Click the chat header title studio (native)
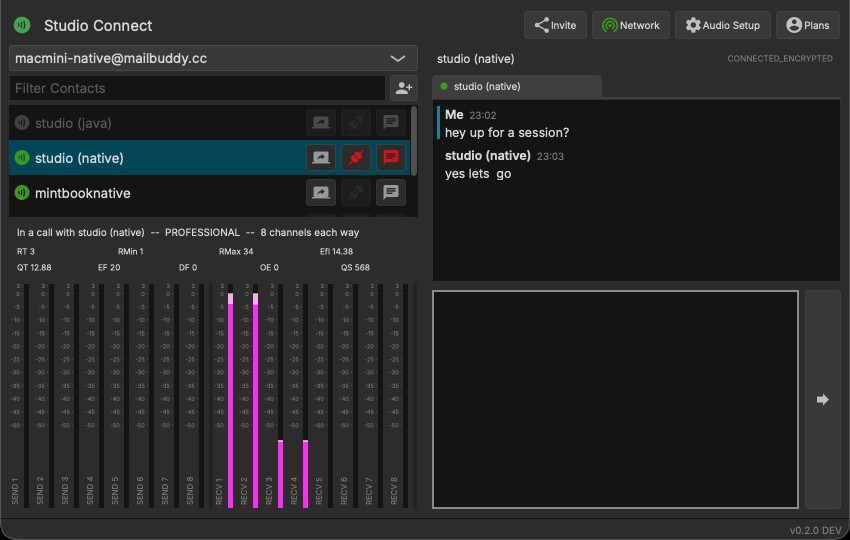Image resolution: width=850 pixels, height=540 pixels. [475, 59]
